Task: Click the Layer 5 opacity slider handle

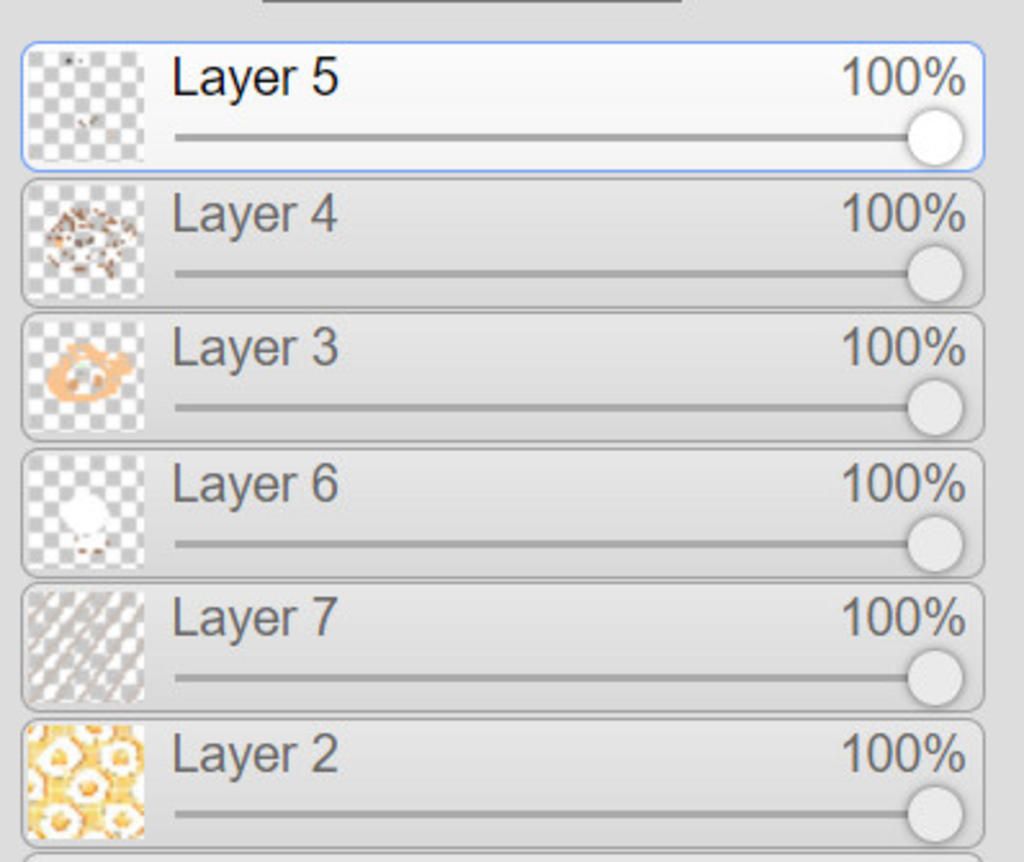Action: coord(935,138)
